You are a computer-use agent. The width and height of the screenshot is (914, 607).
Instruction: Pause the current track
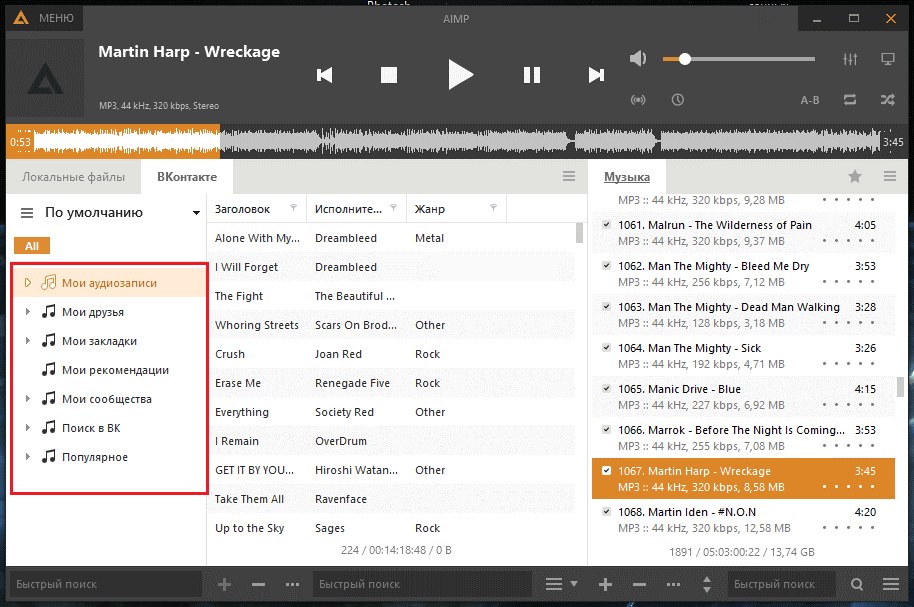coord(532,75)
